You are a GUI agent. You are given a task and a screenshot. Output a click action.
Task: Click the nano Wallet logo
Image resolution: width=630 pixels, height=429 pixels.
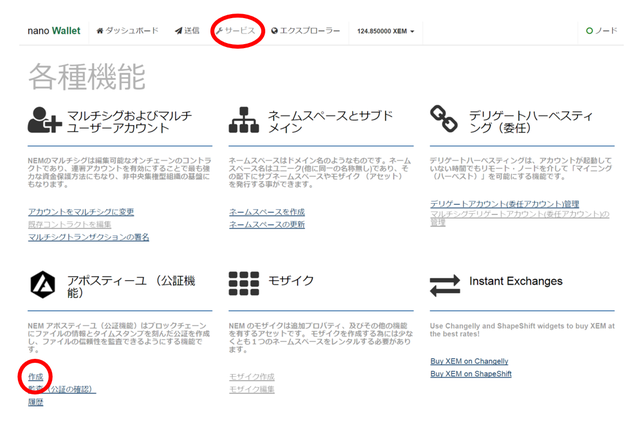54,31
